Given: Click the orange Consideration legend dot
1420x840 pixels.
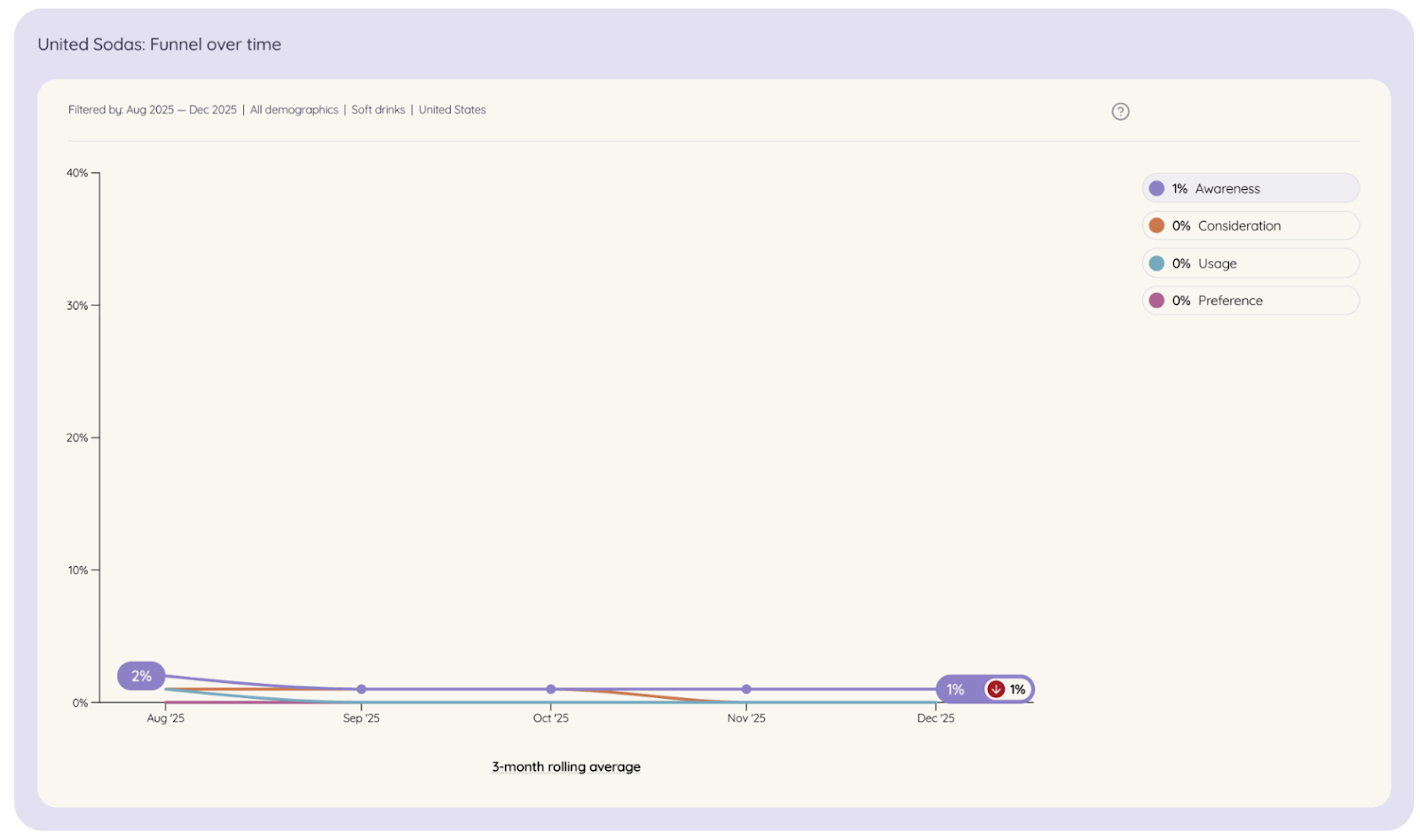Looking at the screenshot, I should (x=1156, y=225).
